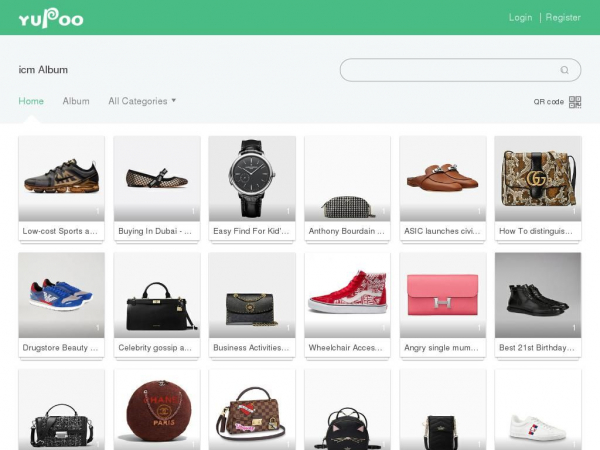Open the pink H clutch thumbnail
Viewport: 600px width, 450px height.
[x=443, y=295]
